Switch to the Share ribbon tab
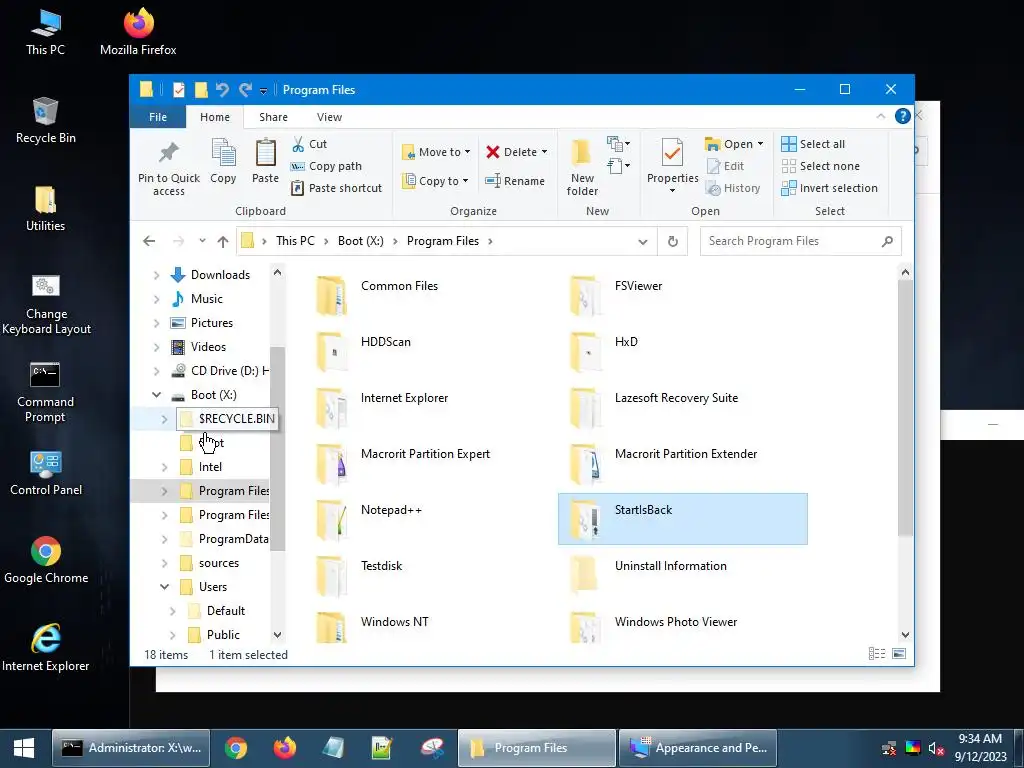 [273, 117]
